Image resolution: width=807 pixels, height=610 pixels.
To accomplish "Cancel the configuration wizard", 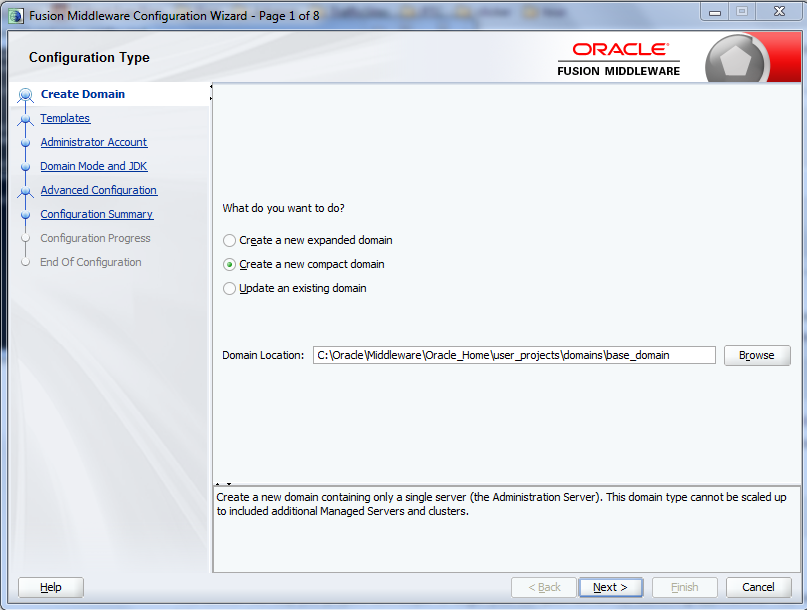I will (x=758, y=587).
